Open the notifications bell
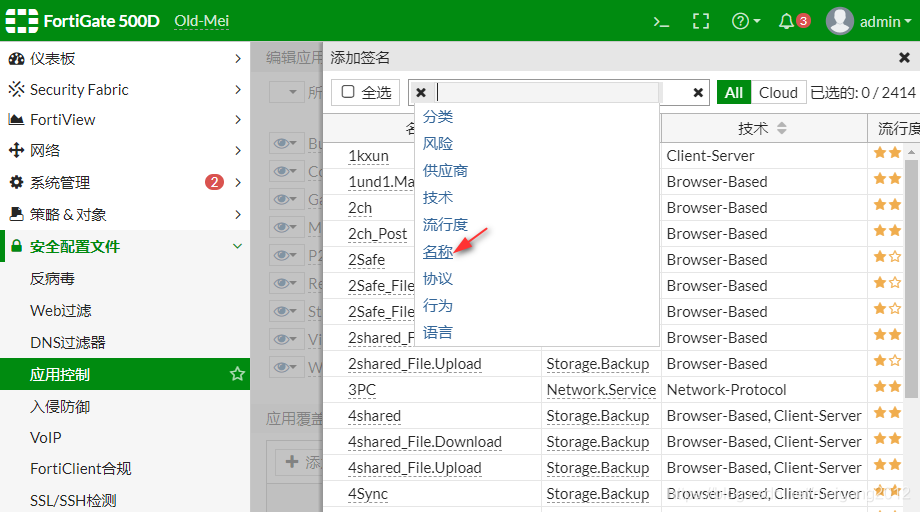 pos(786,22)
